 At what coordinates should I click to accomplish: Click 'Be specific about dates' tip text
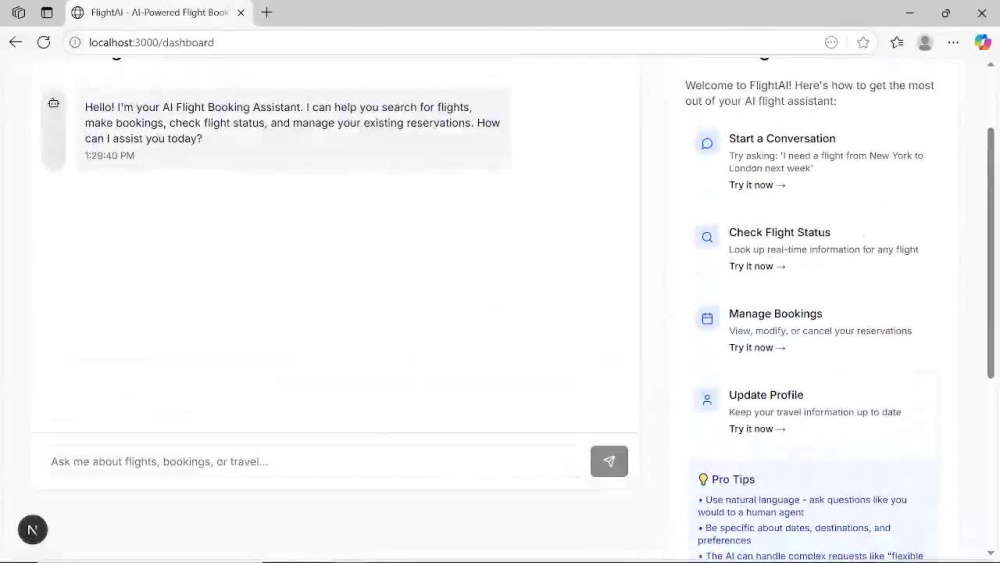click(x=794, y=534)
